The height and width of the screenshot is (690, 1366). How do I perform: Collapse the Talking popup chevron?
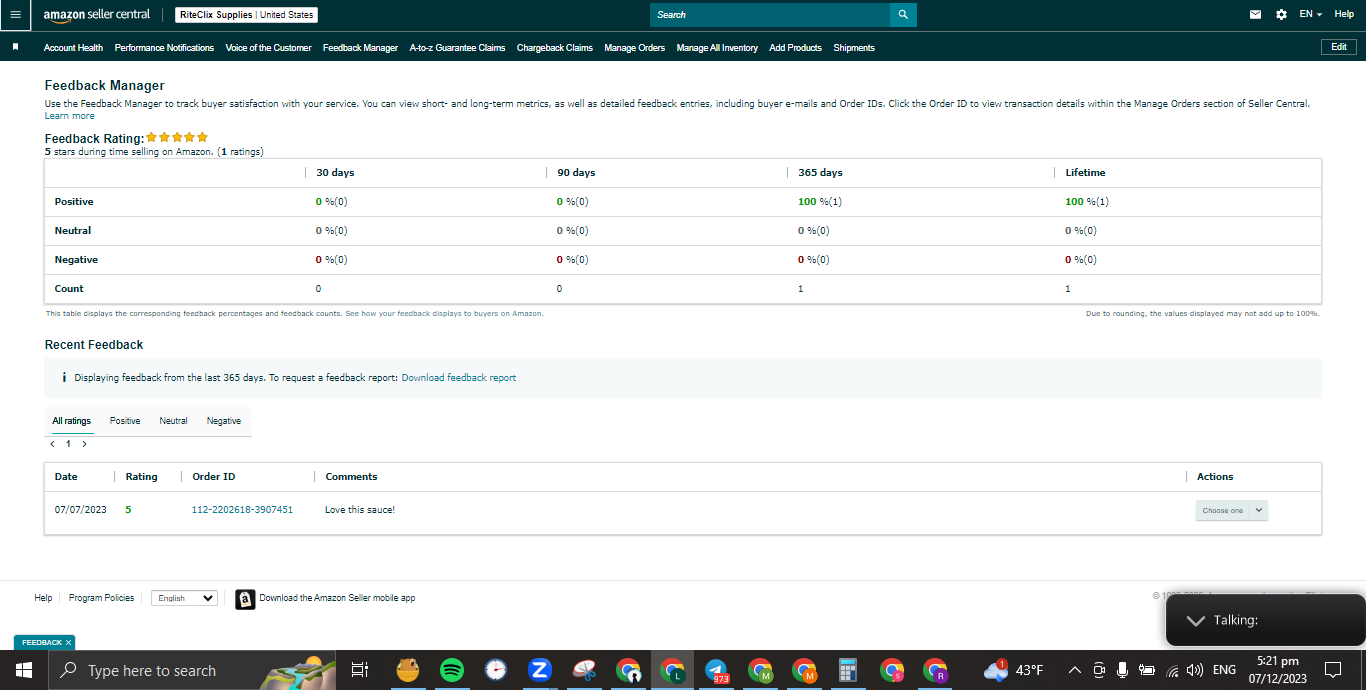pos(1195,620)
